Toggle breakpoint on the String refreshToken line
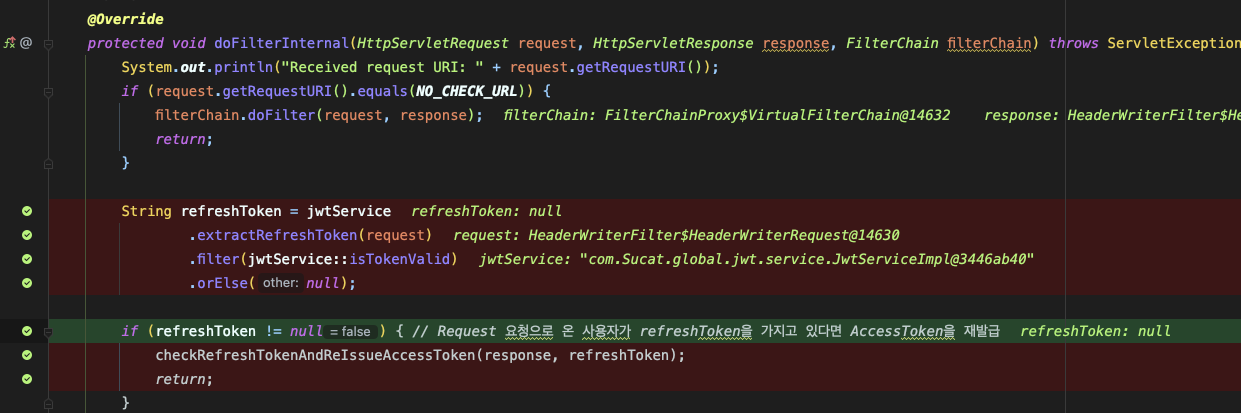1241x413 pixels. coord(27,211)
